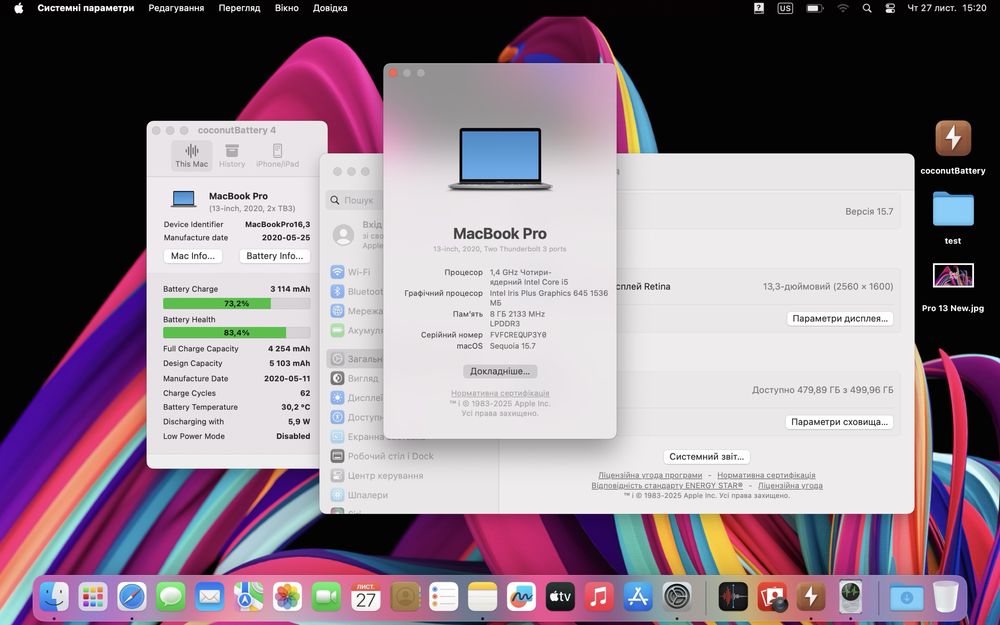
Task: Launch FaceTime from the Dock
Action: (x=327, y=598)
